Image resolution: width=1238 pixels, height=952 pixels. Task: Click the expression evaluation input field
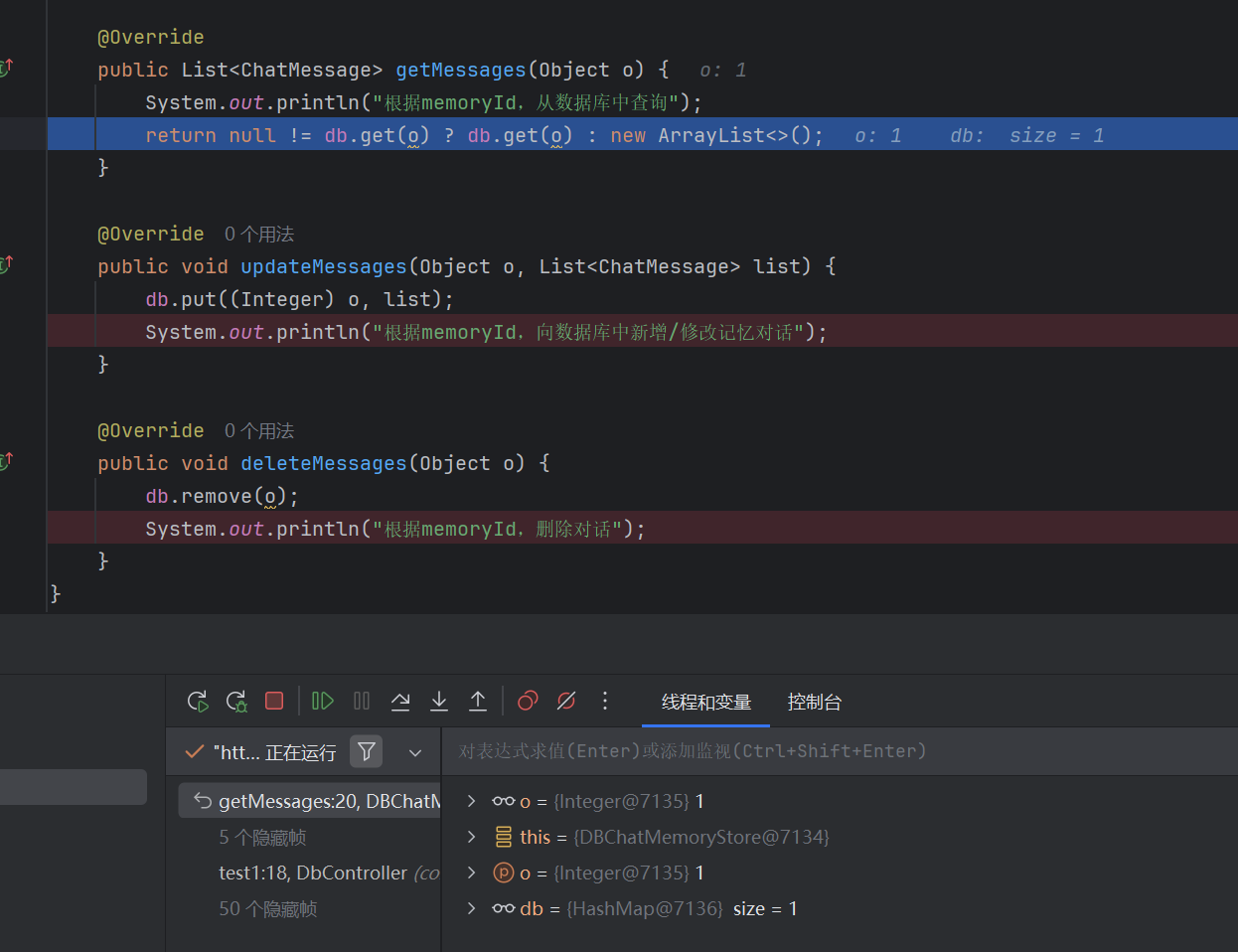pyautogui.click(x=840, y=751)
